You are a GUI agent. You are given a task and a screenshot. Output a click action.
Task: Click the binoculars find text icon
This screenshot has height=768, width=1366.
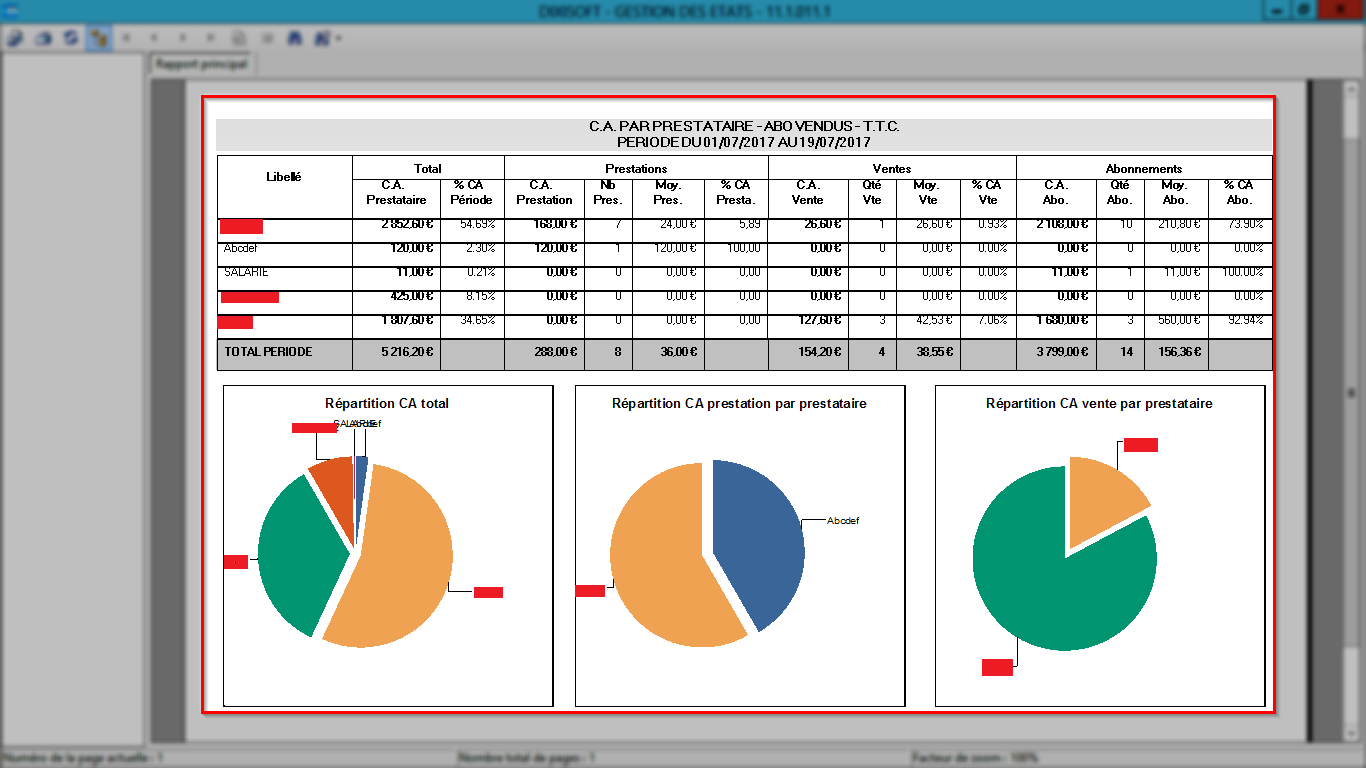[x=295, y=38]
